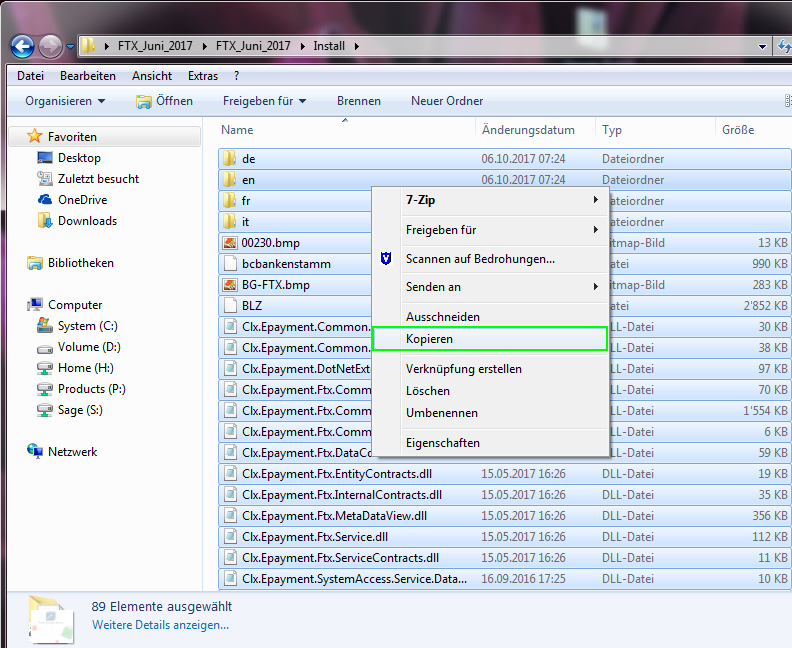Open OneDrive cloud icon in sidebar

(45, 200)
